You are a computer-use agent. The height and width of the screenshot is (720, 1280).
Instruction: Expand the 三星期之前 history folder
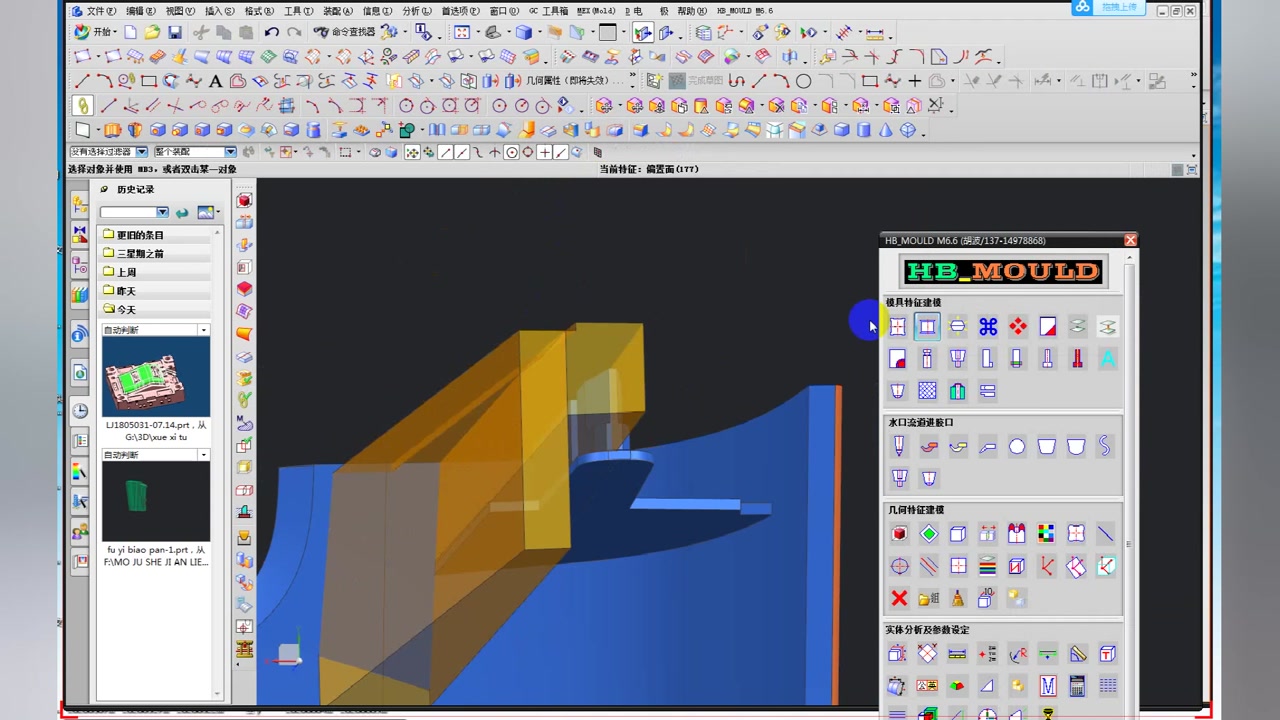click(x=155, y=254)
